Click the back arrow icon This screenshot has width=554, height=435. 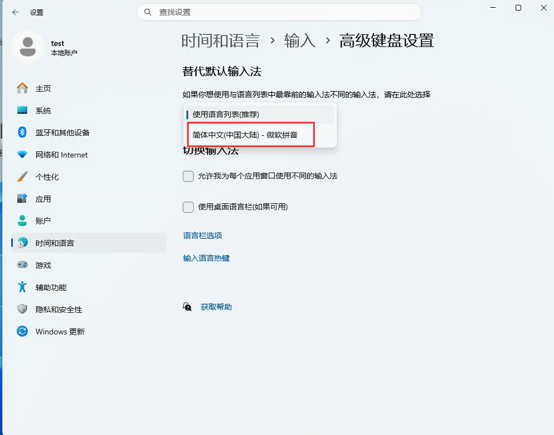[x=16, y=12]
